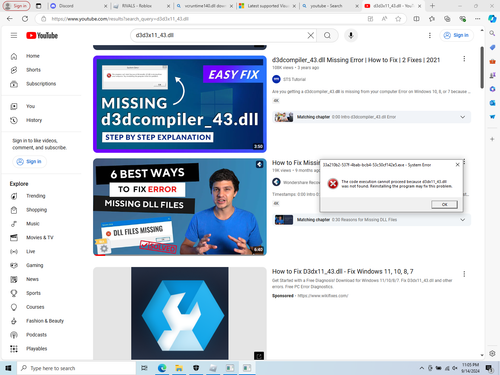Screen dimensions: 500x375
Task: Refresh the browser page
Action: tap(25, 19)
